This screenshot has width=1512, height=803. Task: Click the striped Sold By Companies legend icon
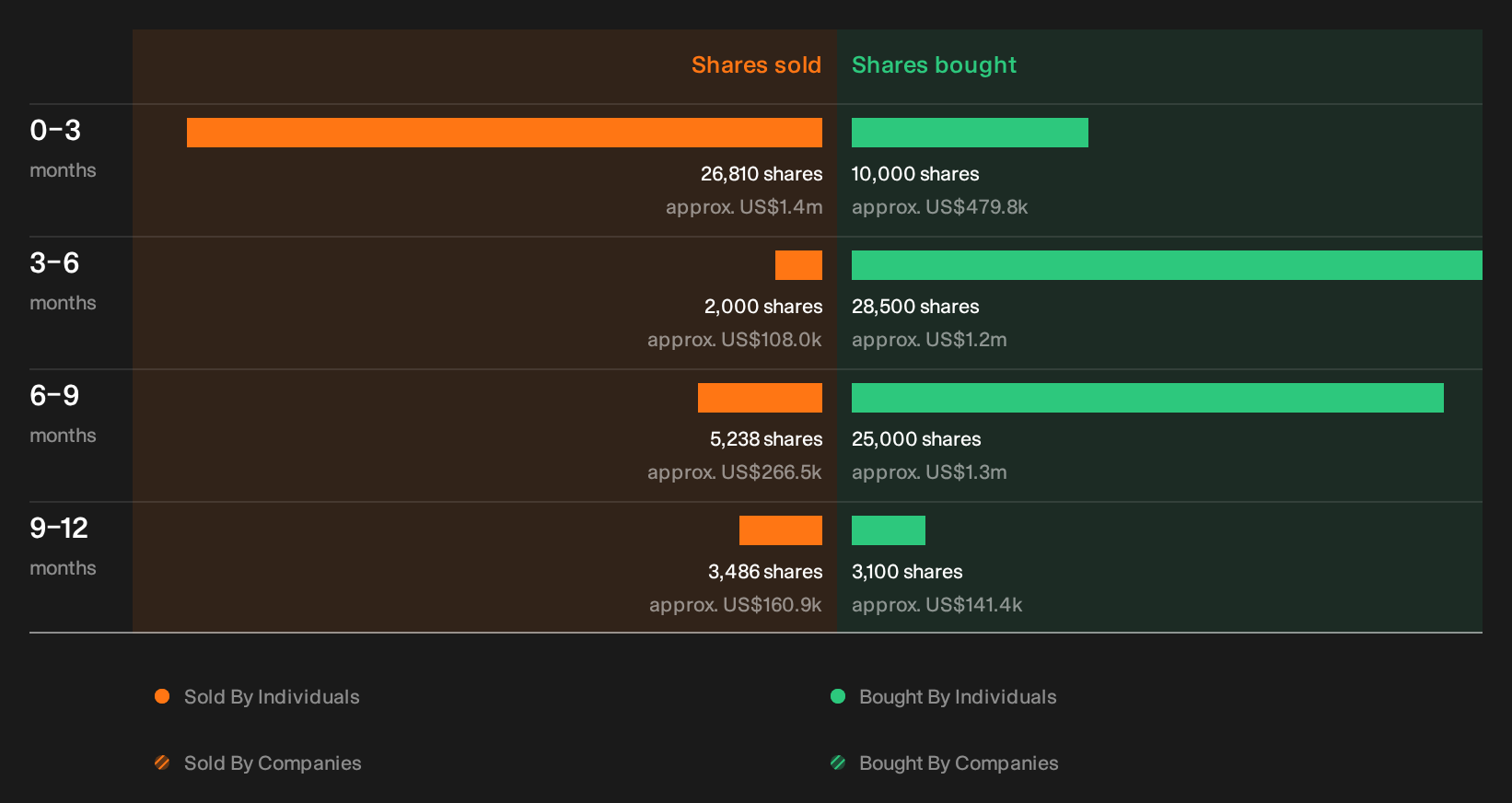(162, 762)
